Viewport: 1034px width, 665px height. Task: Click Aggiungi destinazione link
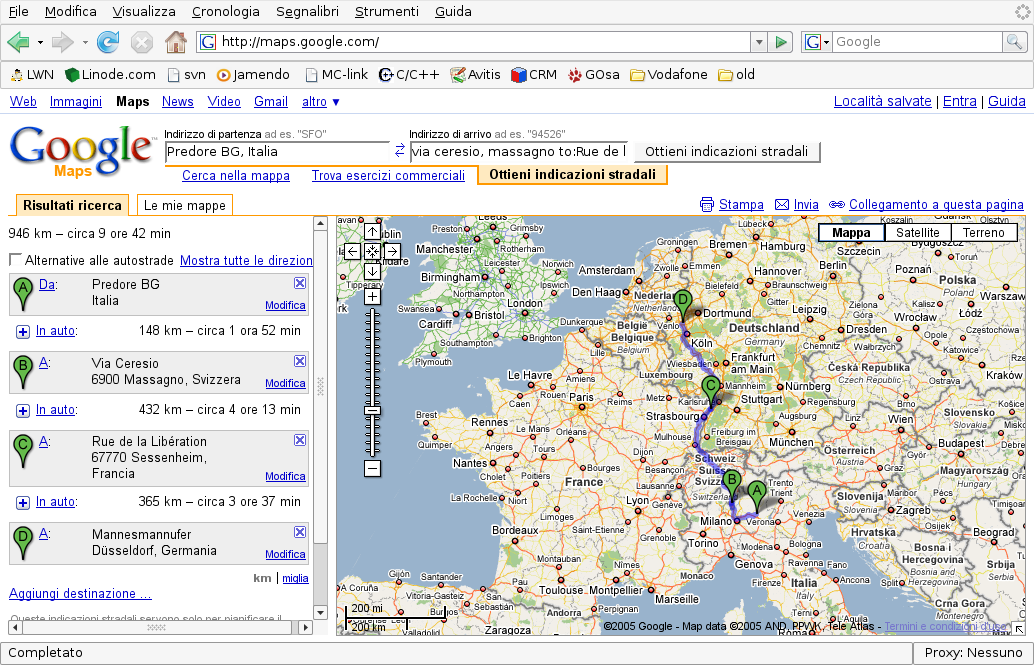point(80,593)
